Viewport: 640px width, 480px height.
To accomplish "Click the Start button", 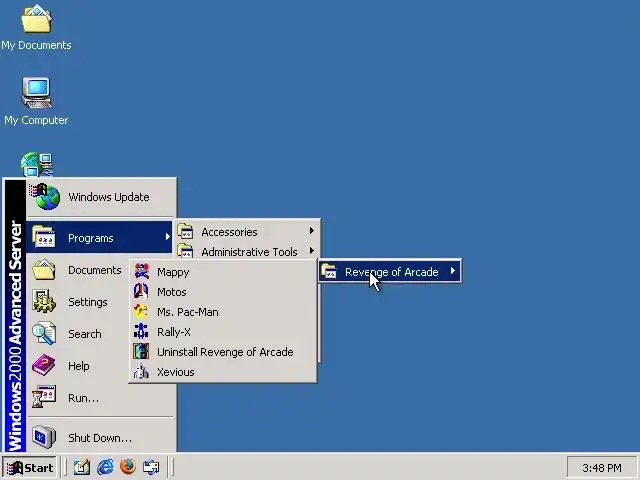I will pos(29,467).
